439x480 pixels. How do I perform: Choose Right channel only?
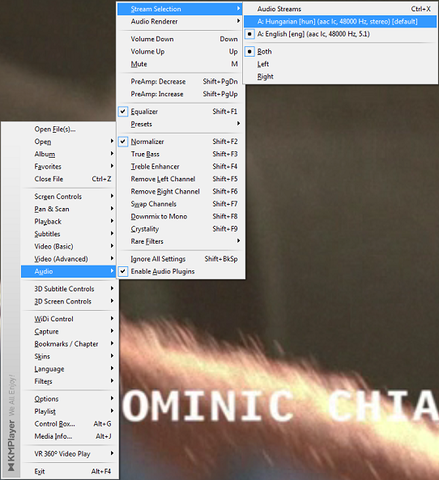pos(340,77)
